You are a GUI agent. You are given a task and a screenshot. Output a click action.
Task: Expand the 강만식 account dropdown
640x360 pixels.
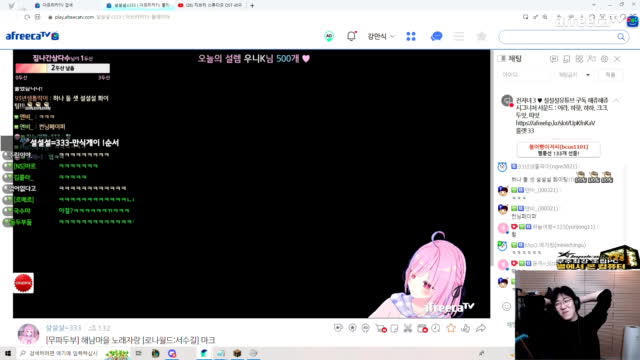coord(381,36)
